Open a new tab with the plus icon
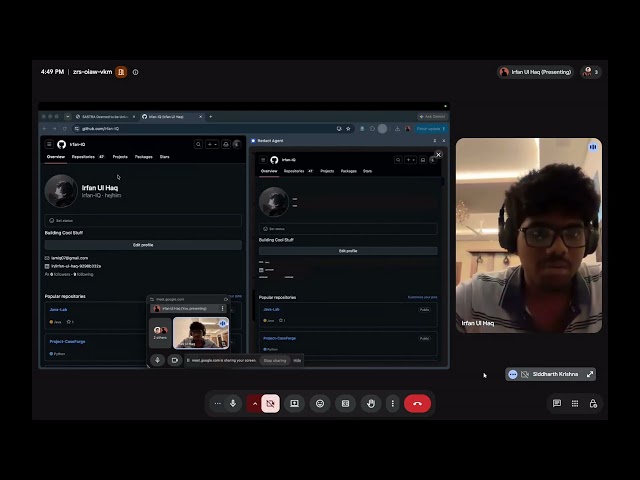 [211, 117]
